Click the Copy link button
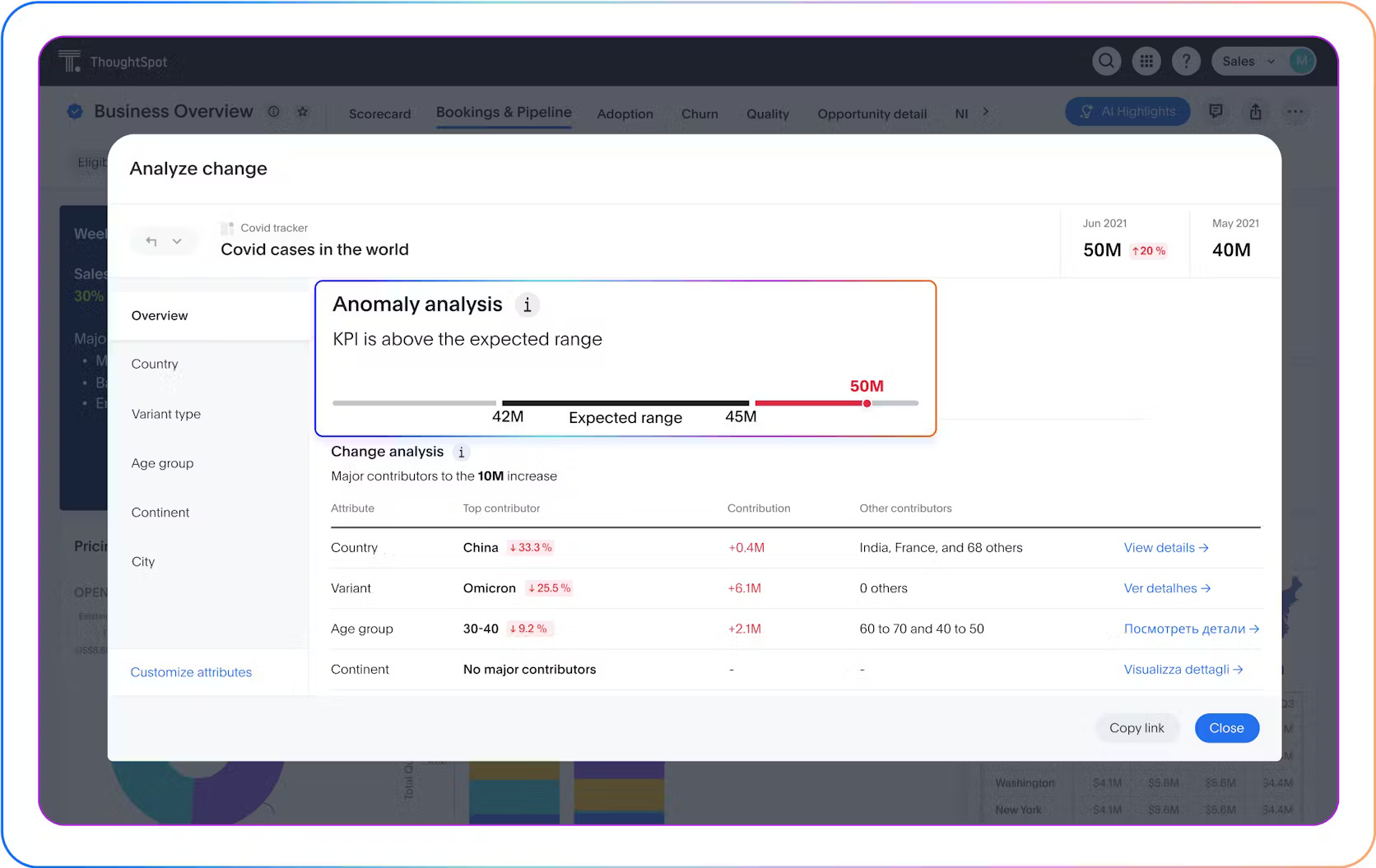The width and height of the screenshot is (1376, 868). [1137, 728]
